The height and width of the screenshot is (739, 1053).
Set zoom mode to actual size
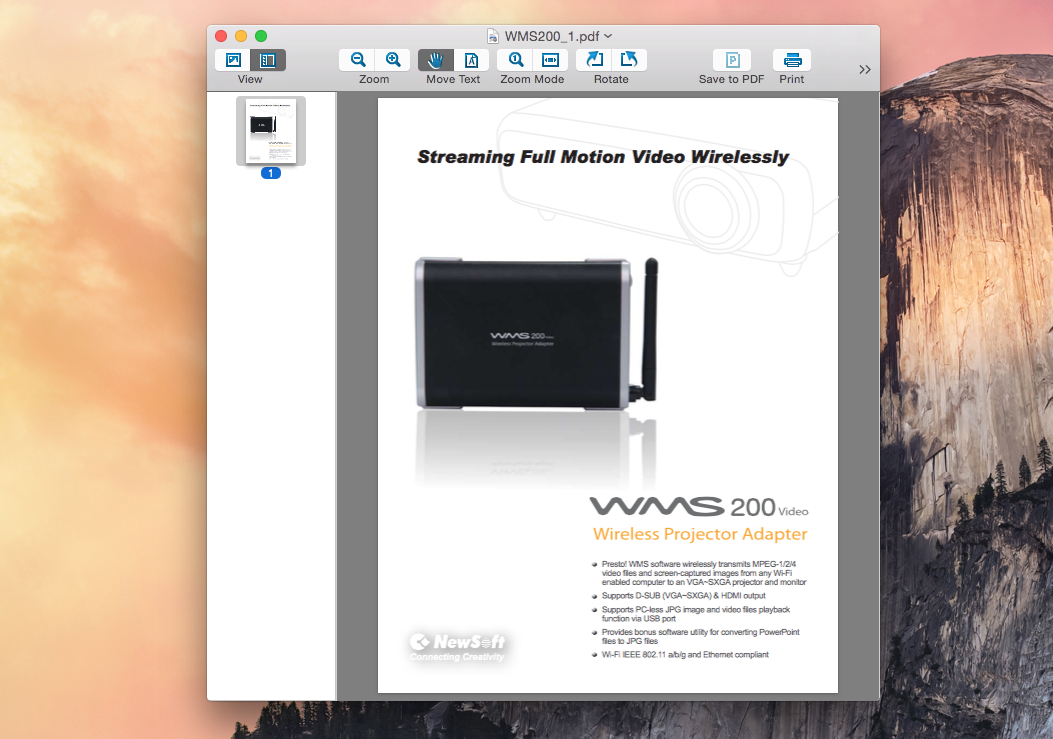(515, 60)
